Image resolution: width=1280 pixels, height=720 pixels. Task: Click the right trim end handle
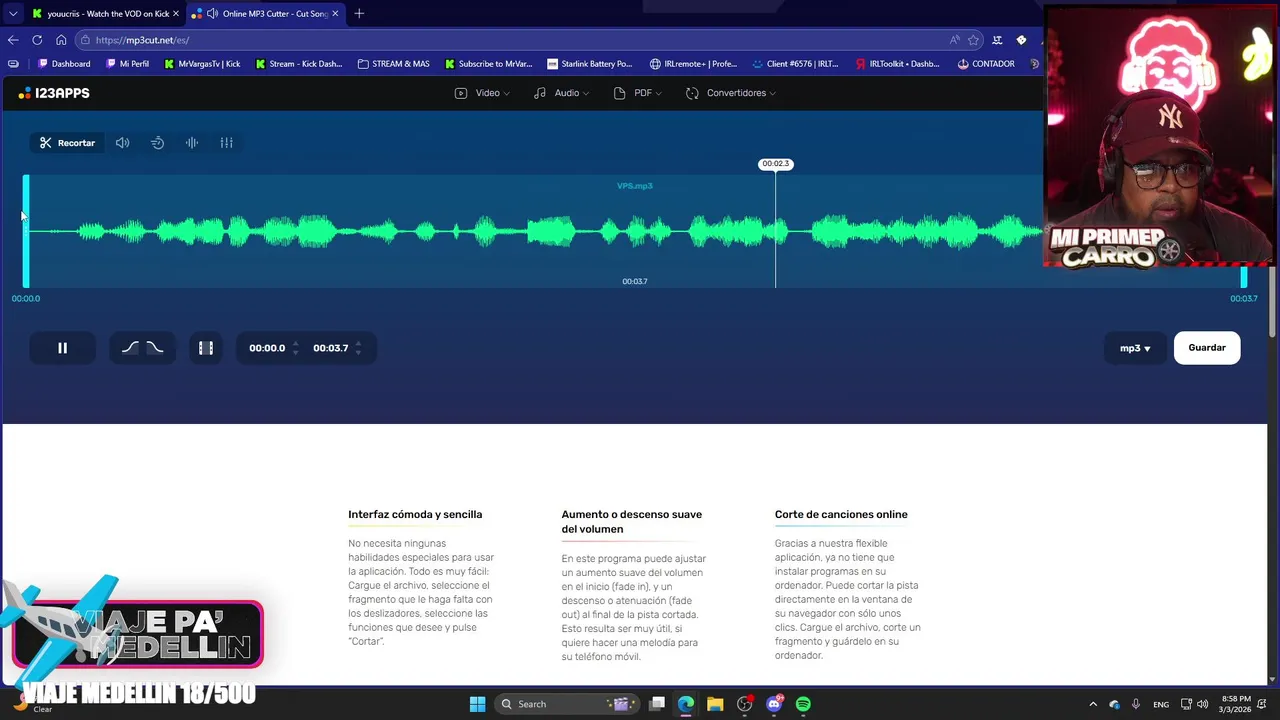pyautogui.click(x=1244, y=277)
